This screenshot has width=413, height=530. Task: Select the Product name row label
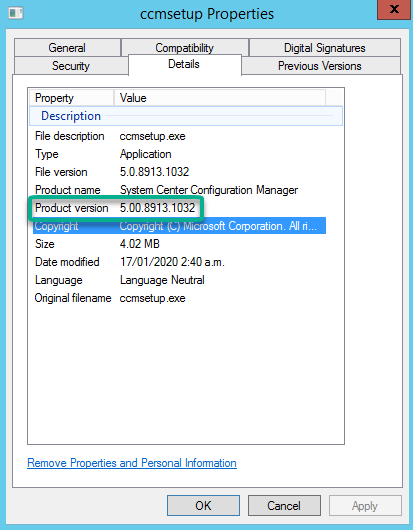tap(68, 190)
